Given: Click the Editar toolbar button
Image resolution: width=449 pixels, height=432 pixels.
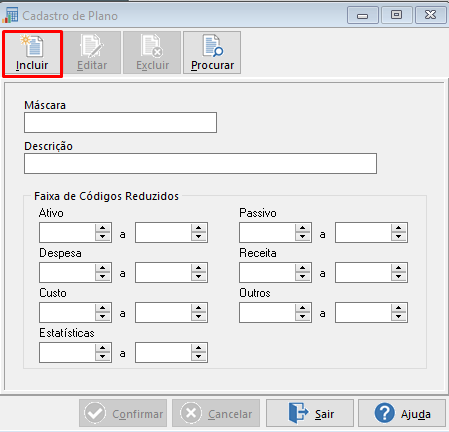Looking at the screenshot, I should click(x=92, y=53).
